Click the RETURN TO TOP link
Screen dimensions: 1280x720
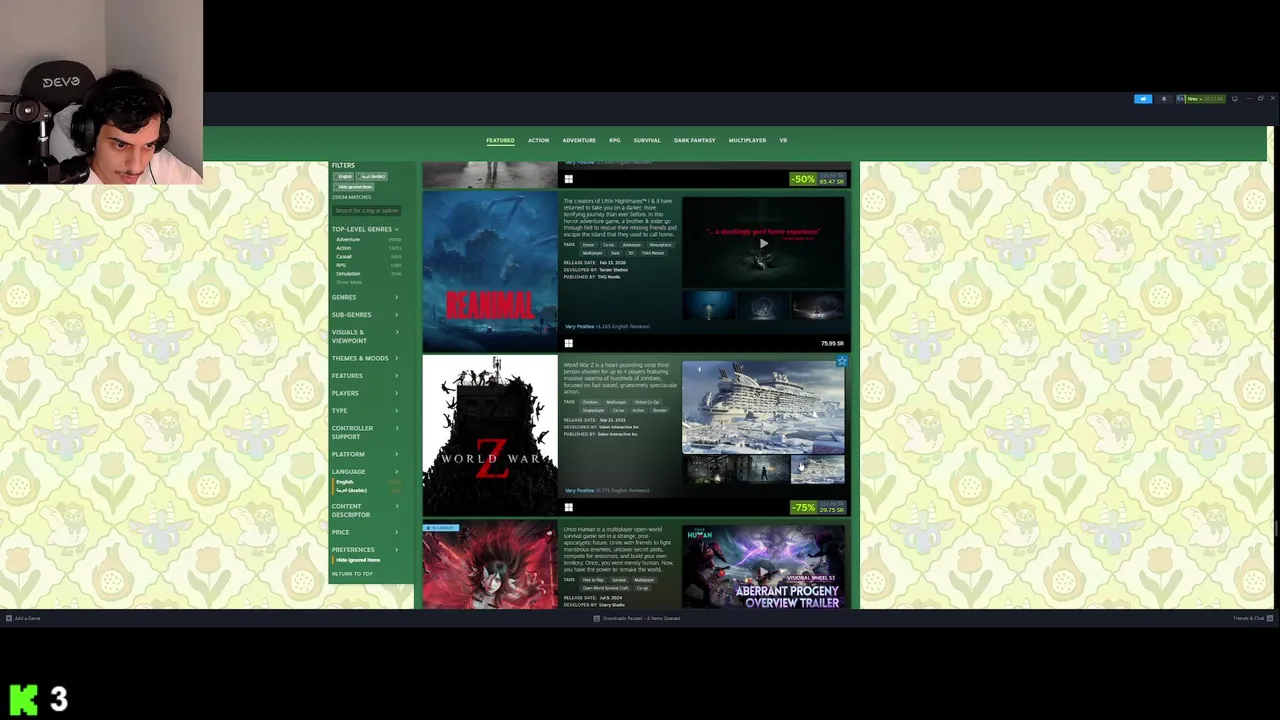tap(352, 574)
